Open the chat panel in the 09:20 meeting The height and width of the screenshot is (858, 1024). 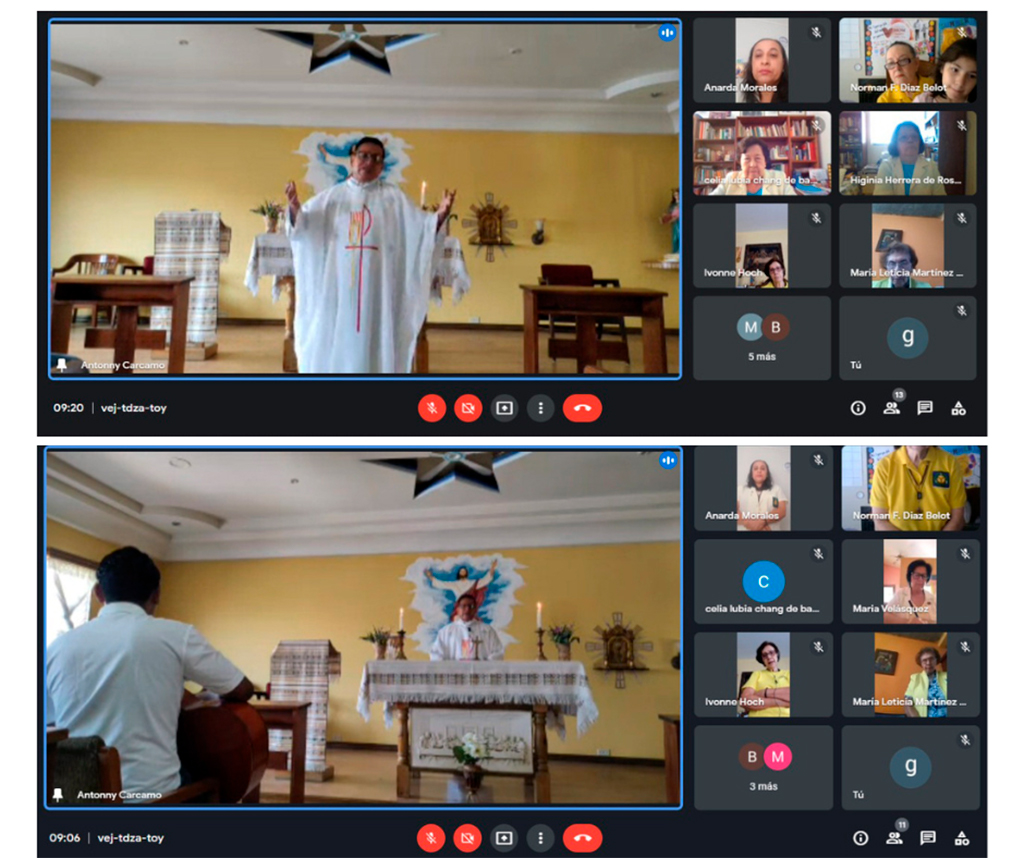coord(925,408)
